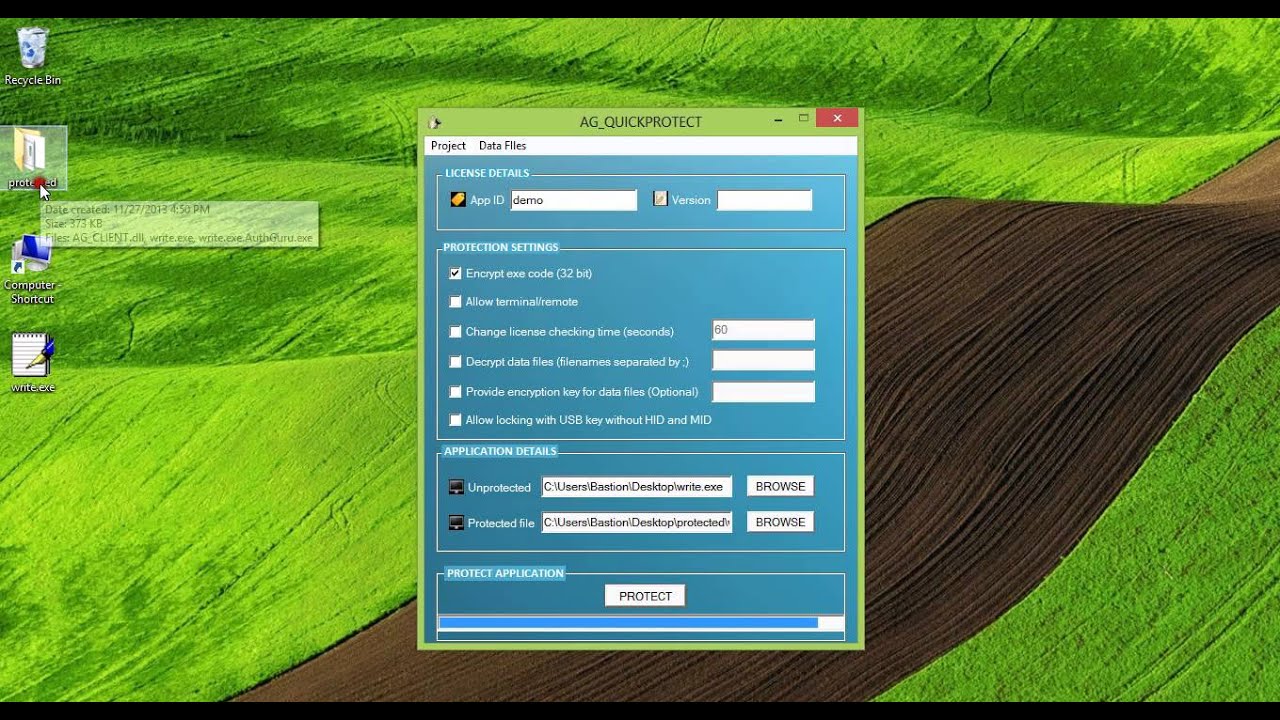
Task: Click the Protected file path field
Action: [x=637, y=522]
